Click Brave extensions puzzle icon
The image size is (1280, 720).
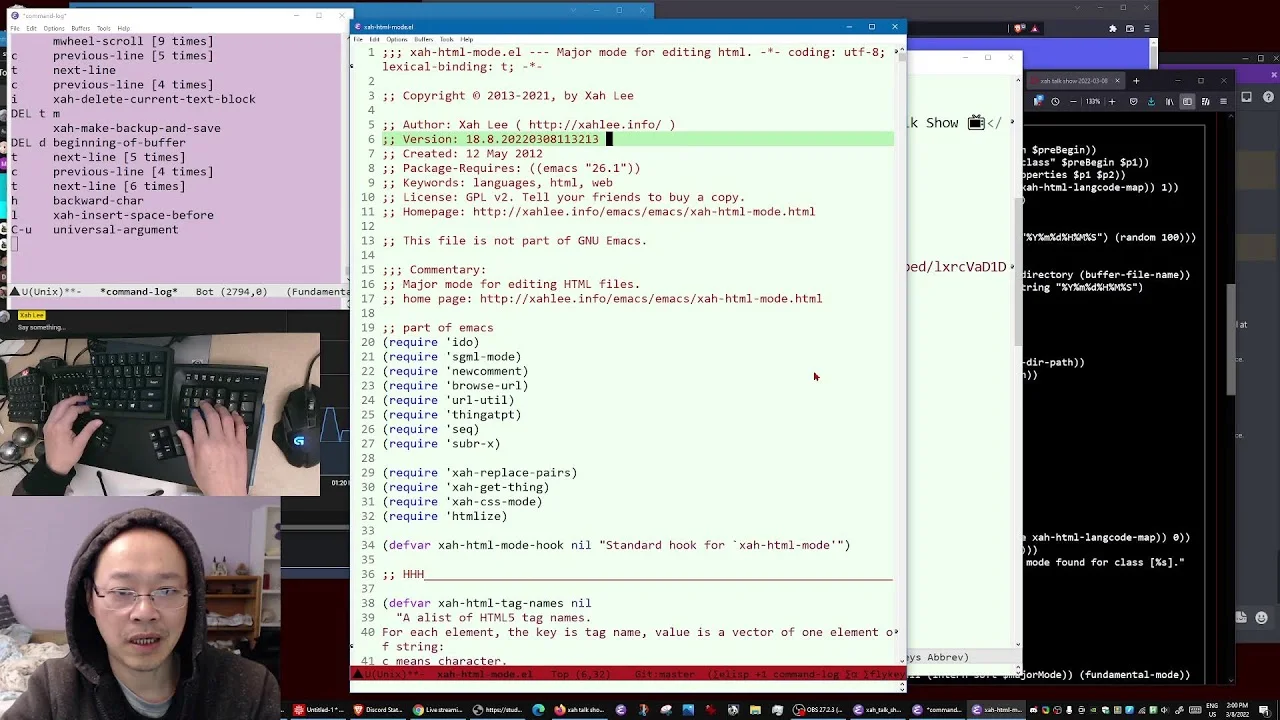click(1112, 29)
